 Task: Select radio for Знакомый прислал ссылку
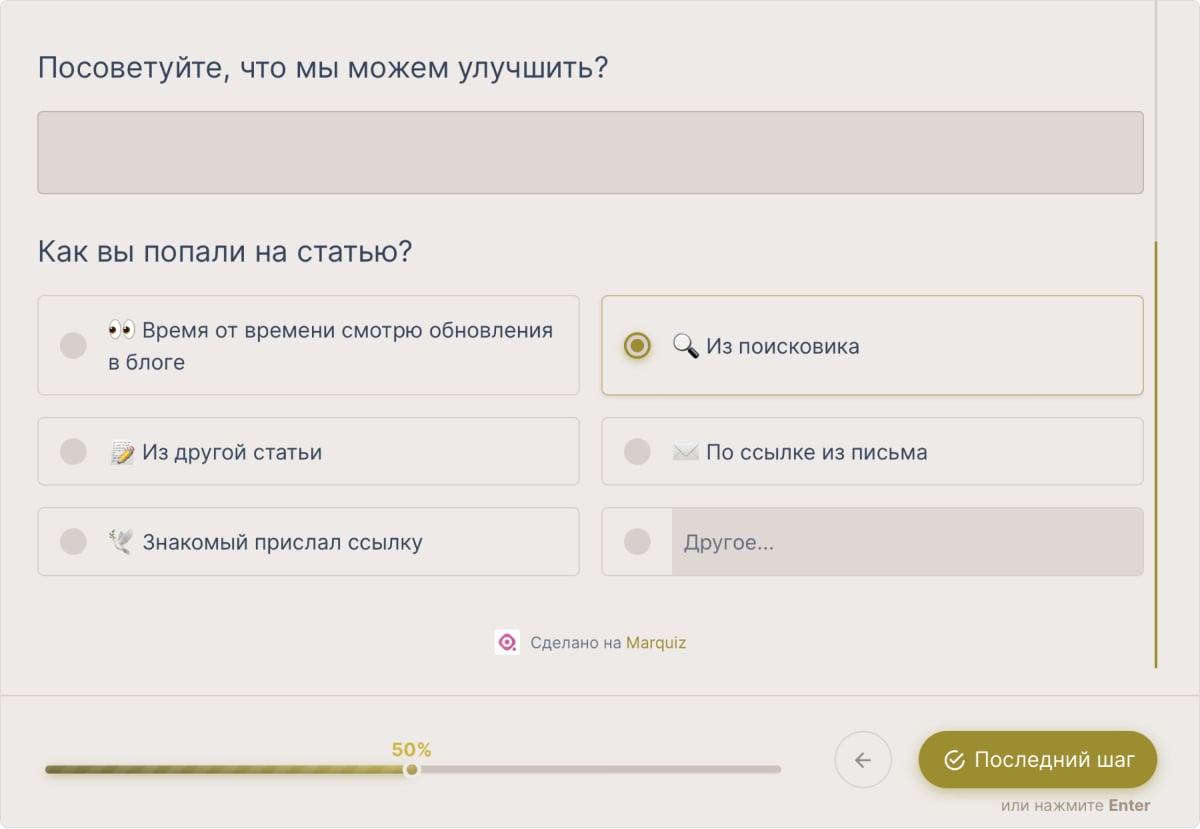pos(72,541)
